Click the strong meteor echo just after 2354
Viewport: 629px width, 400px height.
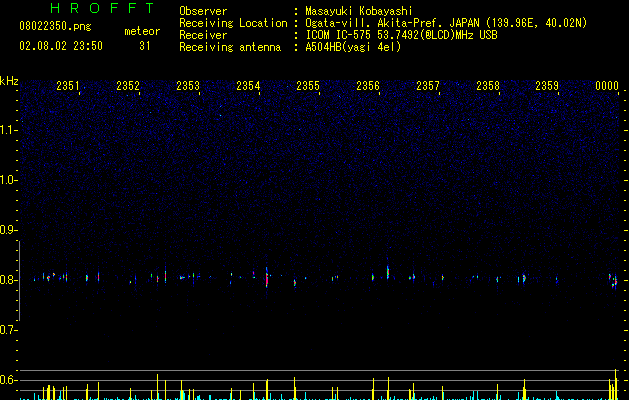pos(267,277)
